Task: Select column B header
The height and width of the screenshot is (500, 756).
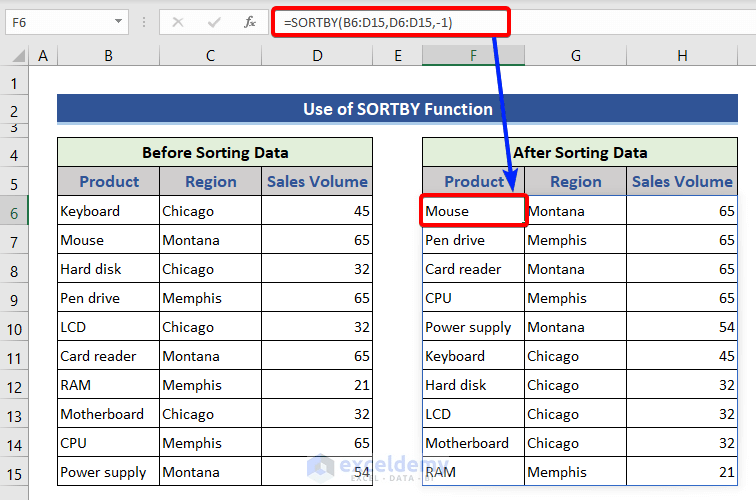Action: (x=108, y=56)
